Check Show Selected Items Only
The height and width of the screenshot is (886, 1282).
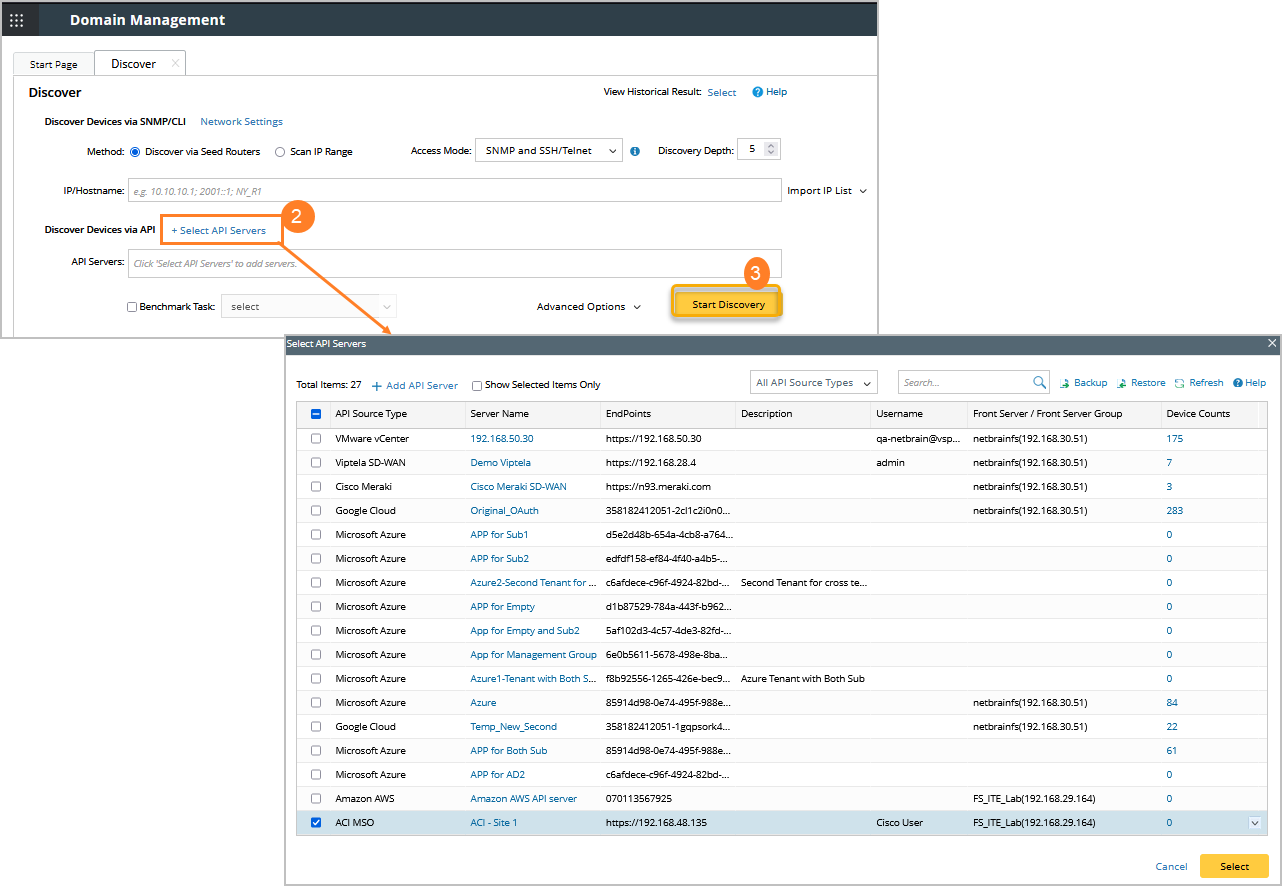pyautogui.click(x=477, y=386)
